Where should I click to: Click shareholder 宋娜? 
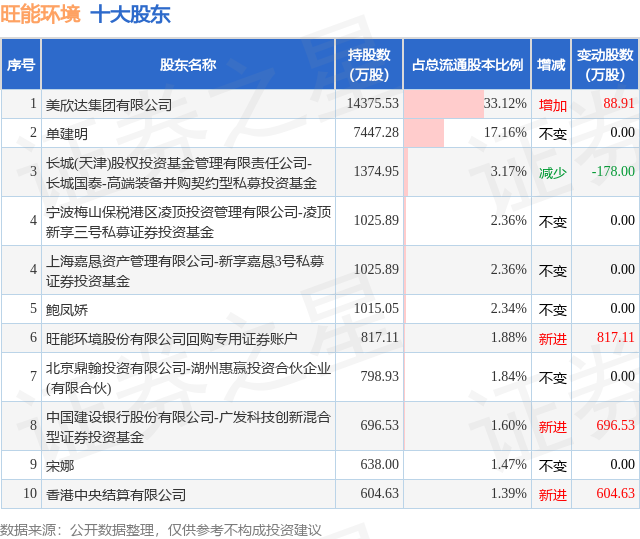coord(60,466)
